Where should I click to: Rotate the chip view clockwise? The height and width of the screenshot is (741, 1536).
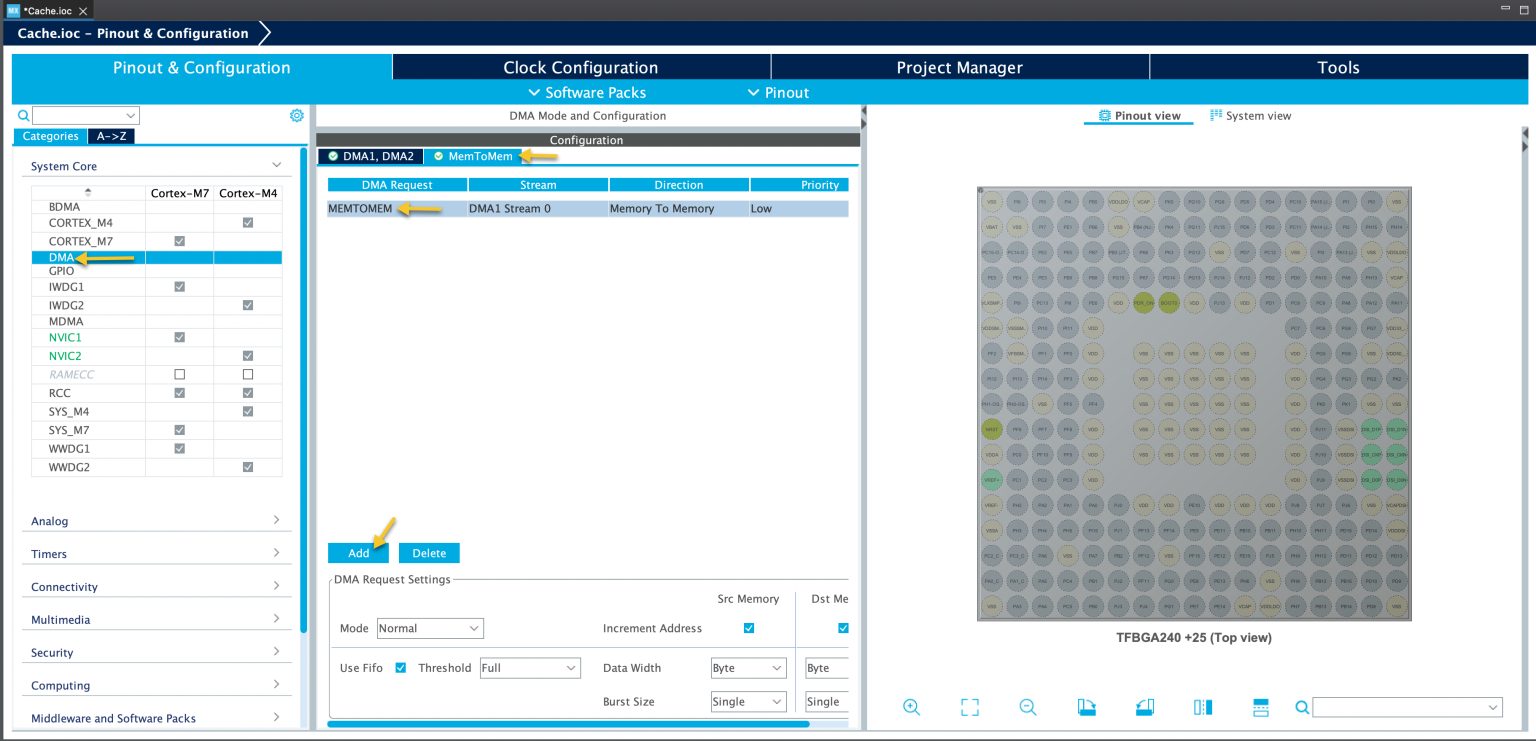click(1086, 707)
